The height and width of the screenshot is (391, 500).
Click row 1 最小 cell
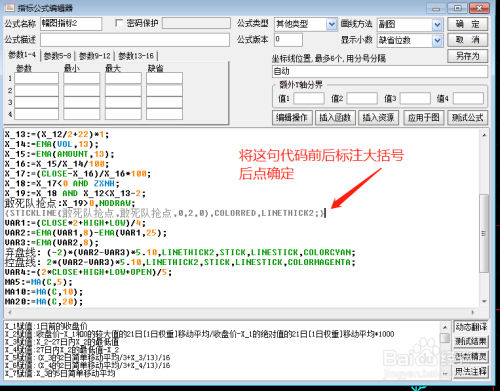pyautogui.click(x=82, y=78)
